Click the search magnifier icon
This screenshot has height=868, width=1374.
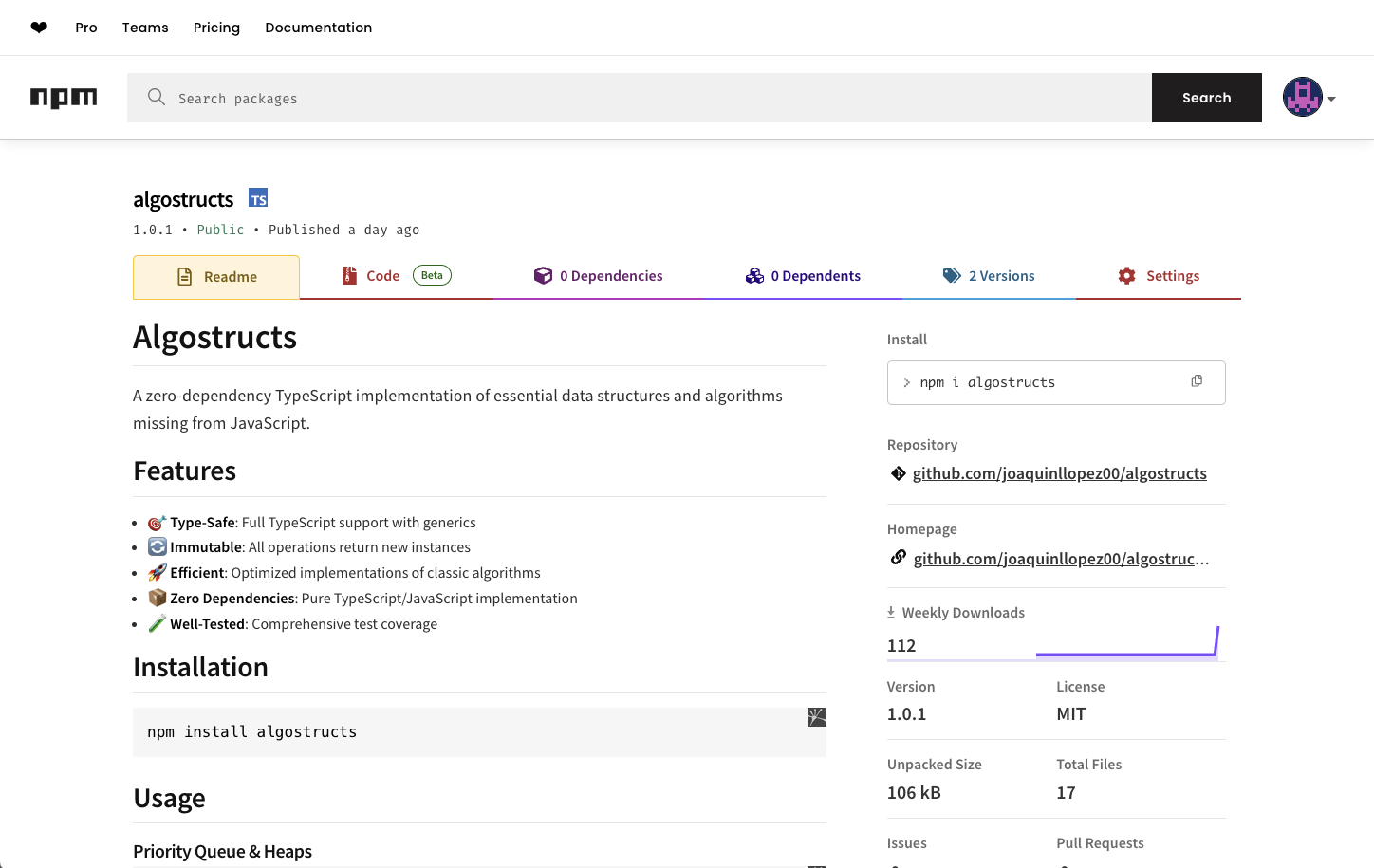157,97
